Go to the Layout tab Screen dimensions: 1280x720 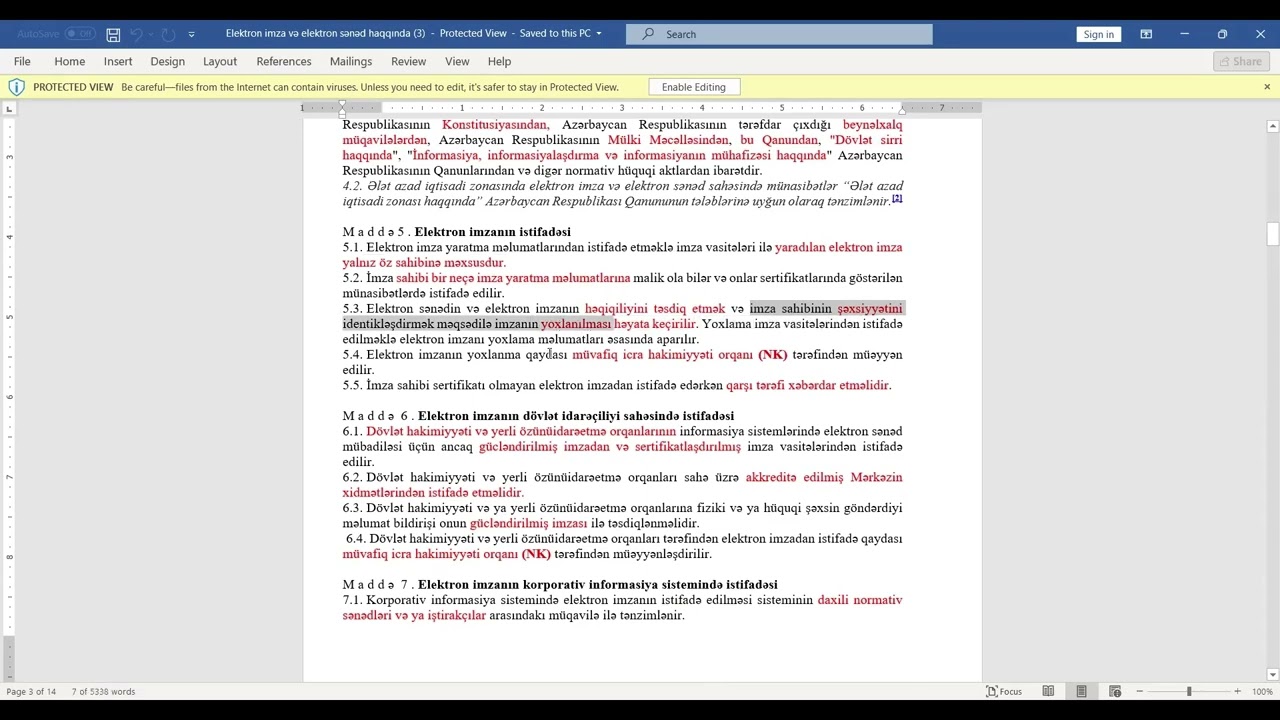tap(220, 61)
